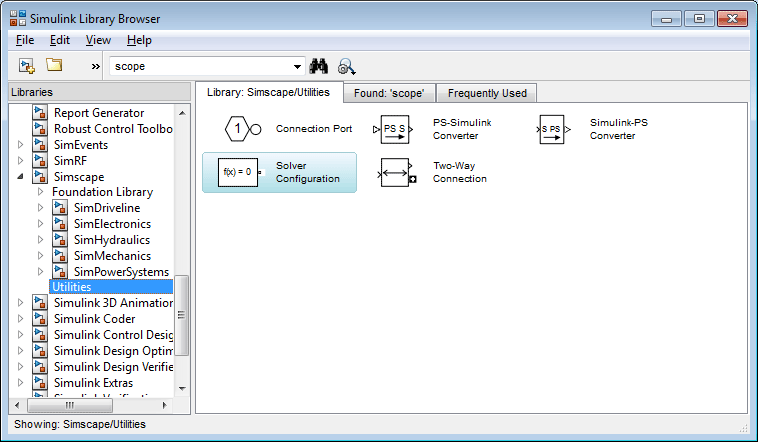Screen dimensions: 758x442
Task: Click the horizontal scroll right arrow
Action: (165, 405)
